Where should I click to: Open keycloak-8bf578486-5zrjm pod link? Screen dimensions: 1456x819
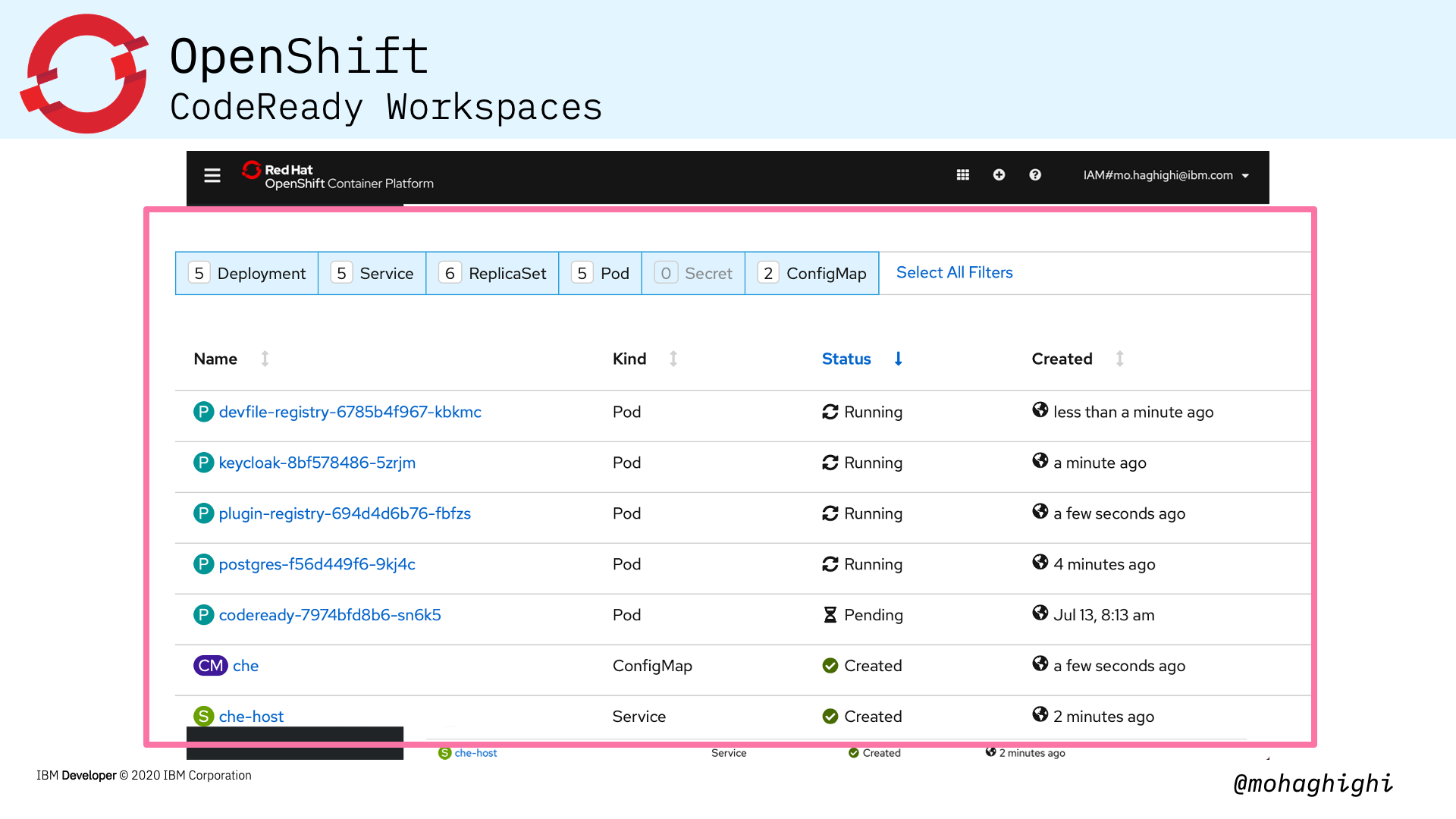point(317,463)
